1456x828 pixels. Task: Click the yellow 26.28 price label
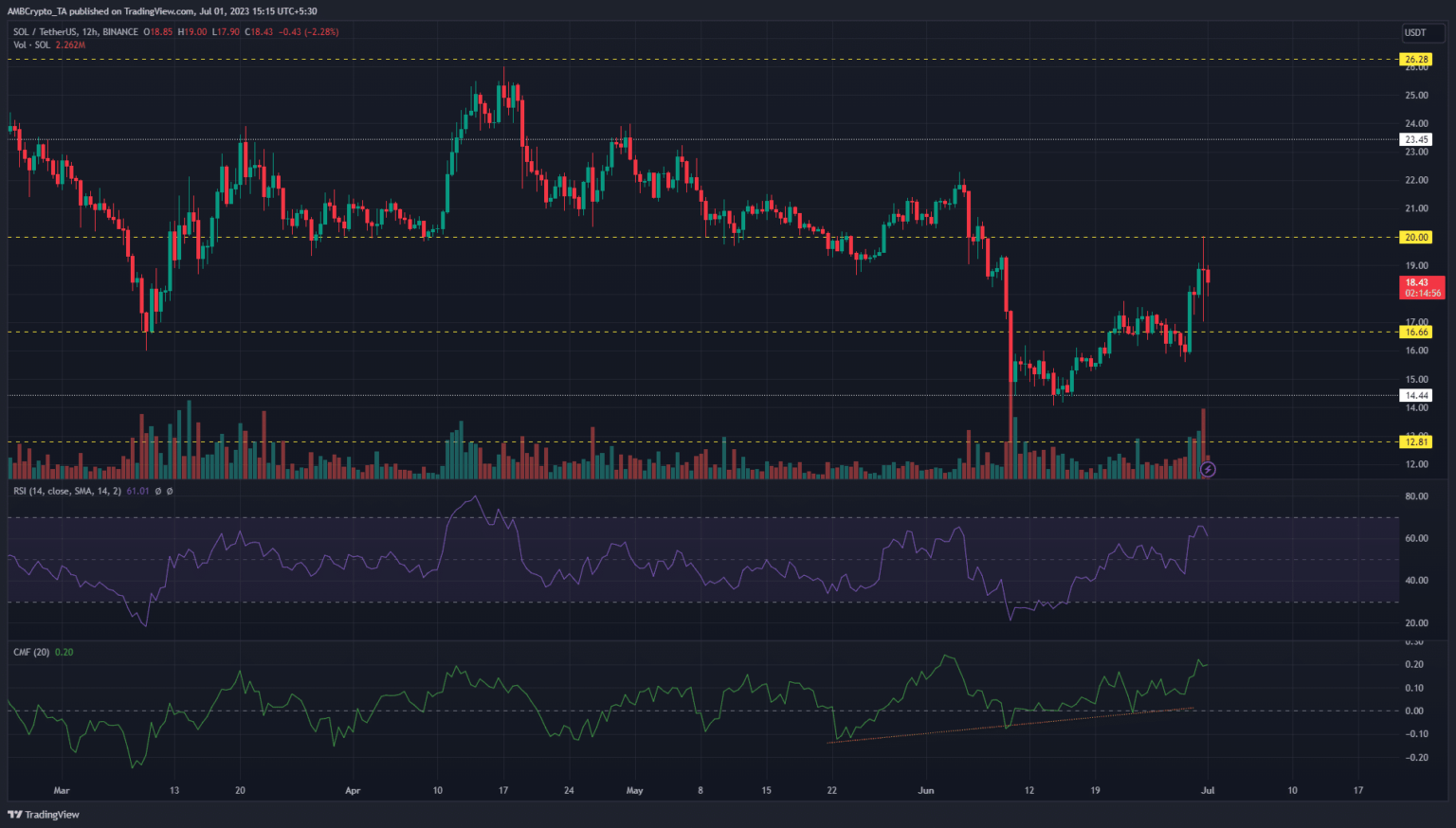pyautogui.click(x=1416, y=60)
